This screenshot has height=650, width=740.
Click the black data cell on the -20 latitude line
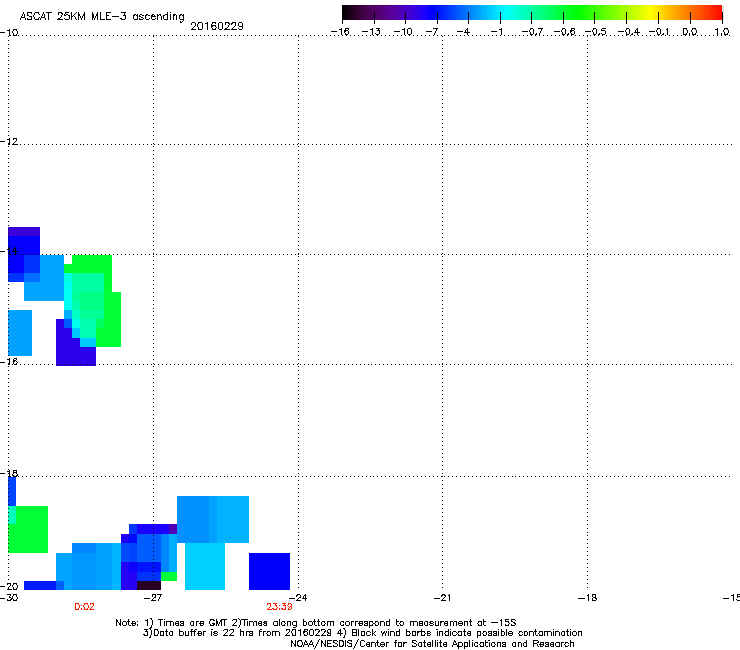149,585
